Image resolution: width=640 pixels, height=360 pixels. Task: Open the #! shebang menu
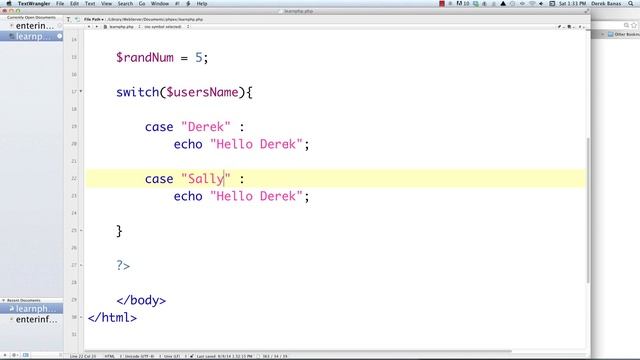click(x=177, y=3)
